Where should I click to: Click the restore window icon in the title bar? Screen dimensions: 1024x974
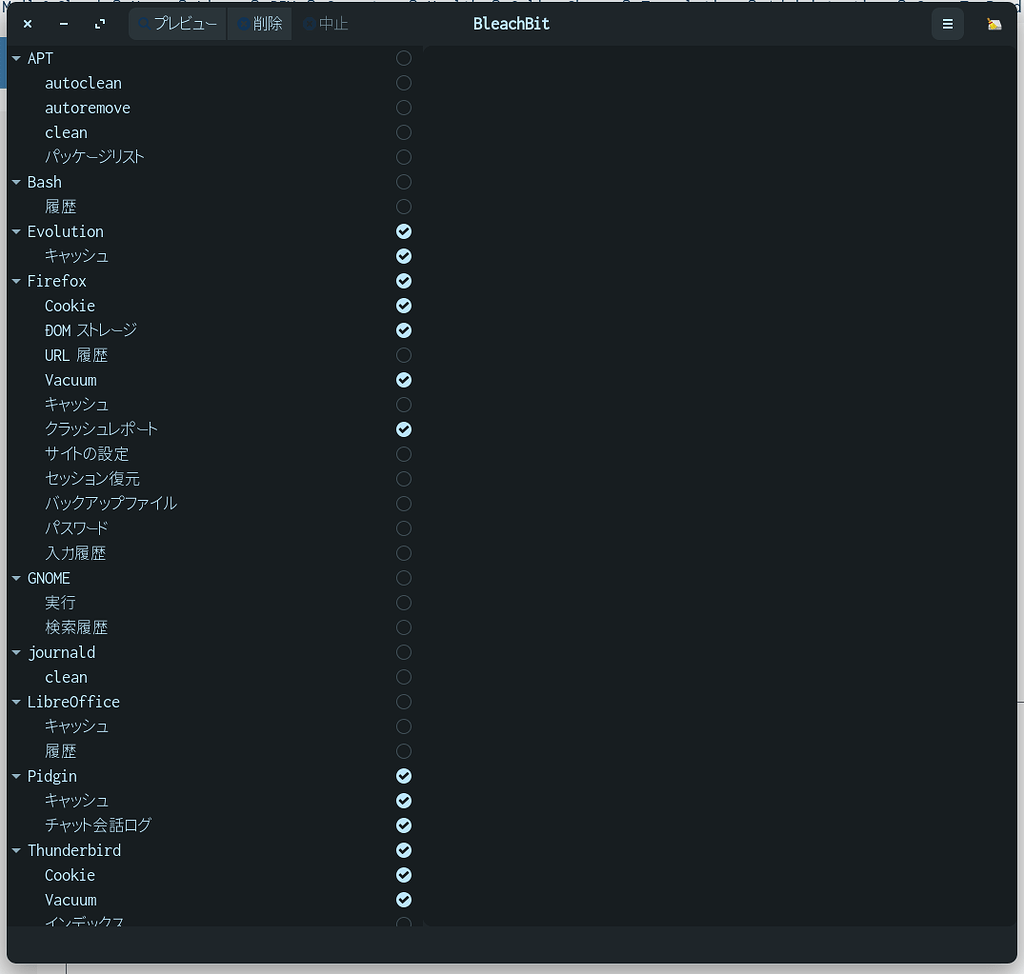[x=99, y=23]
